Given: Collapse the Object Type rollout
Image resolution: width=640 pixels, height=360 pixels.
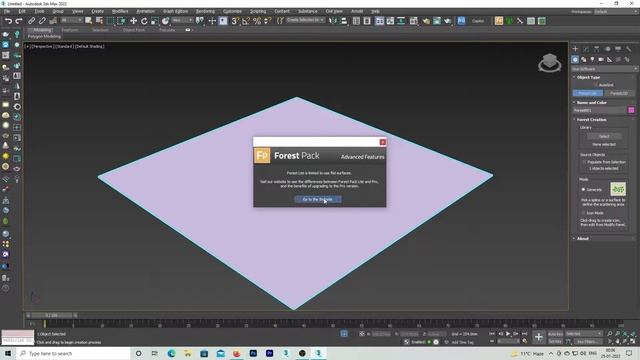Looking at the screenshot, I should pos(588,77).
